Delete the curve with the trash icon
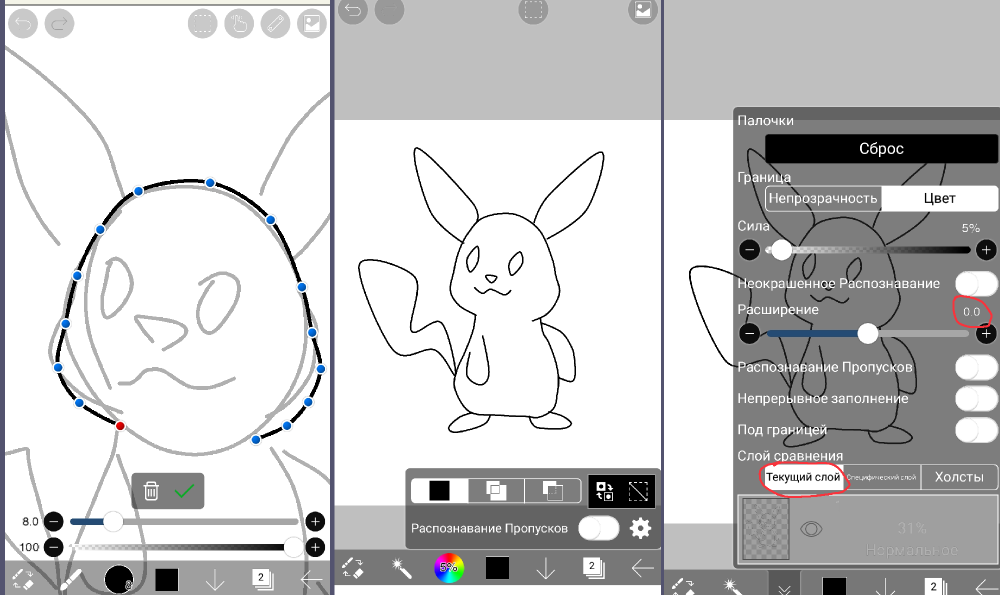1000x595 pixels. coord(151,490)
